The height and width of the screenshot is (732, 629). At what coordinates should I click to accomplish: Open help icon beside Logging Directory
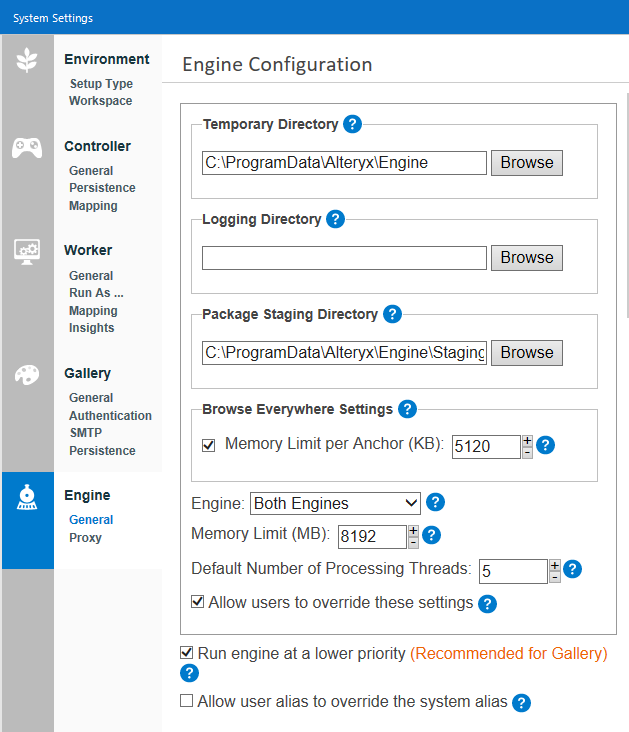tap(335, 219)
